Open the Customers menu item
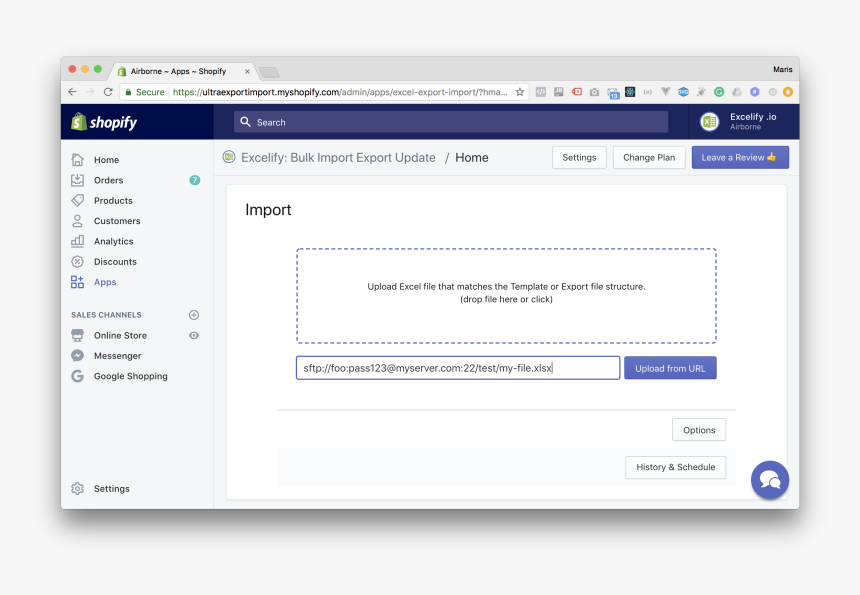This screenshot has height=595, width=860. tap(117, 220)
